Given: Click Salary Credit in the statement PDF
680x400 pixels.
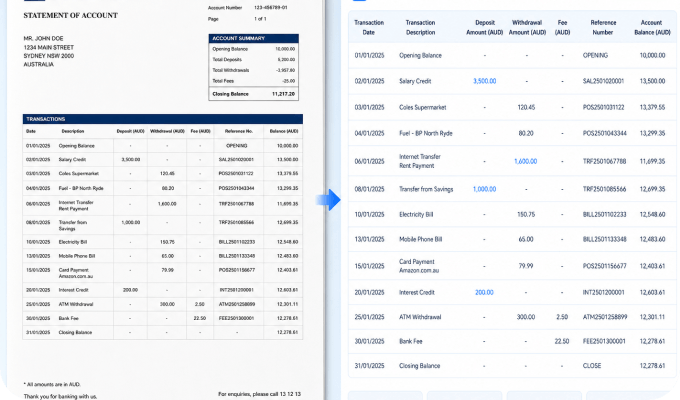Looking at the screenshot, I should (x=72, y=160).
